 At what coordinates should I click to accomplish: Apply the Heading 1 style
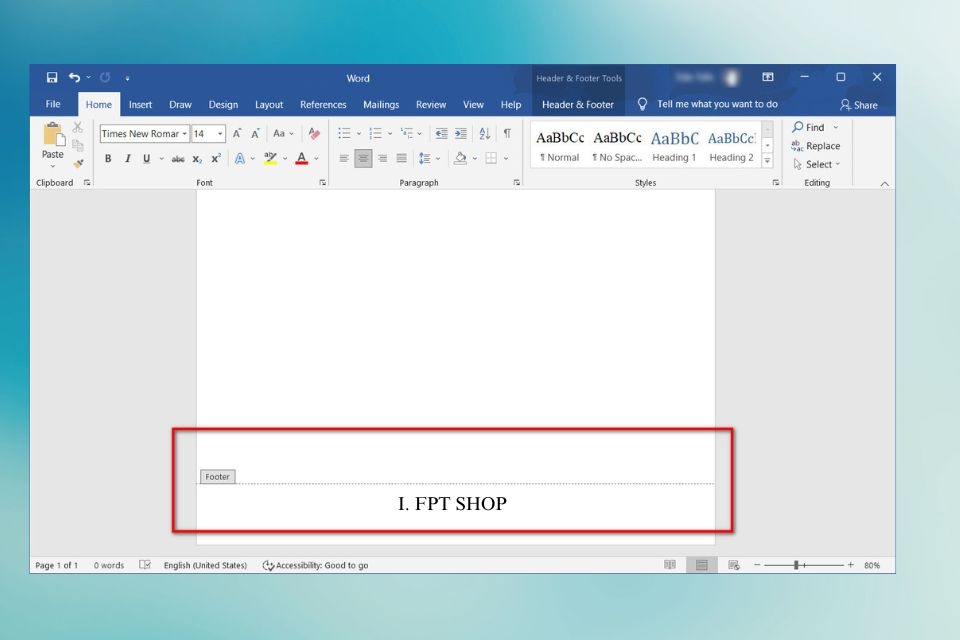pyautogui.click(x=674, y=146)
